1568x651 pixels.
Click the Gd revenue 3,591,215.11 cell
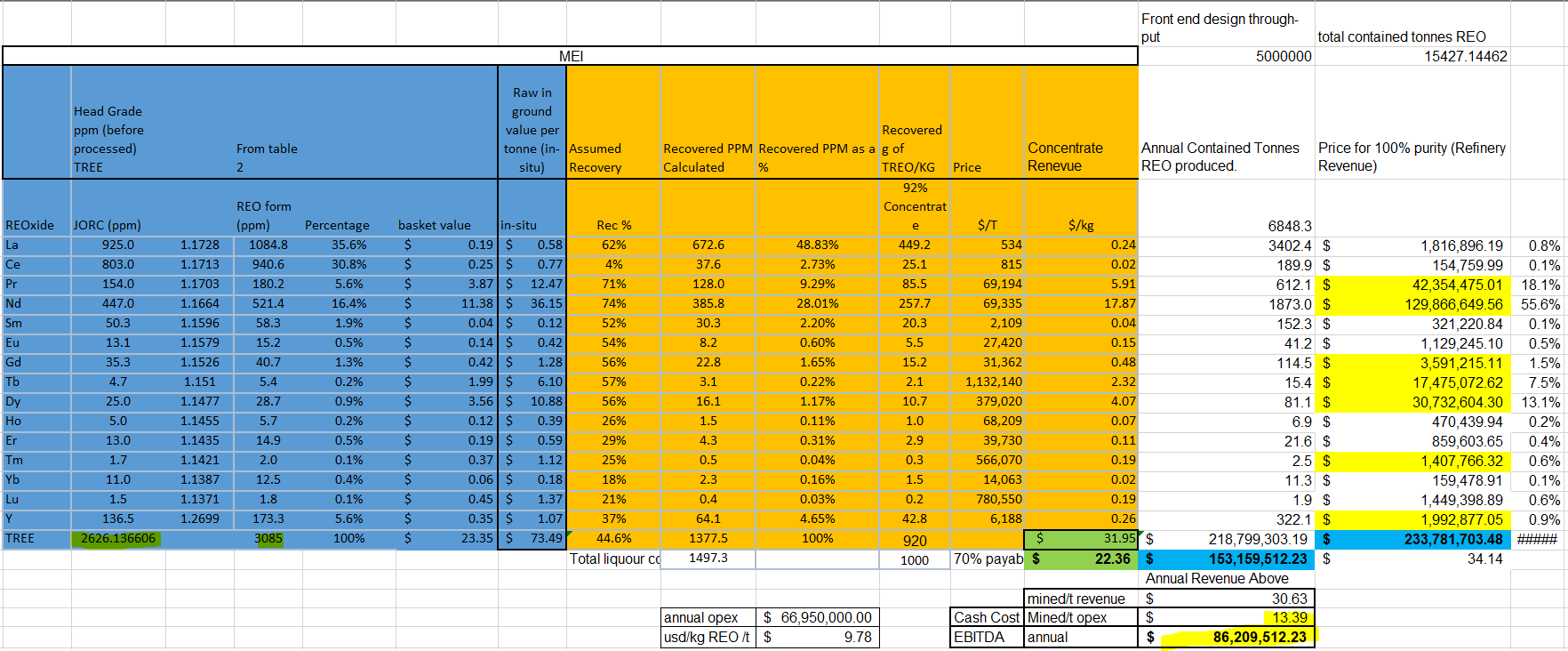coord(1412,363)
